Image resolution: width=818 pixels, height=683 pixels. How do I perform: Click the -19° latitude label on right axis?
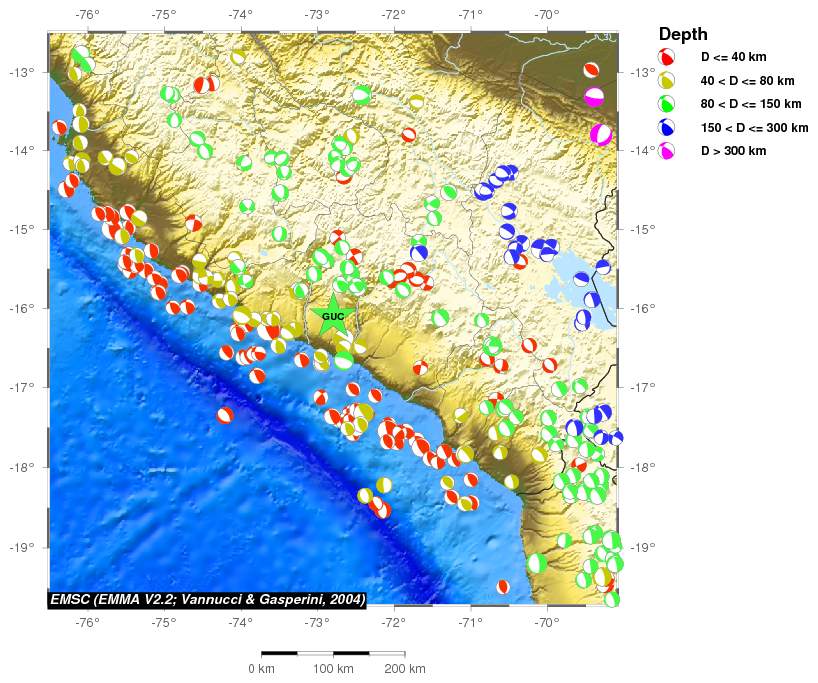tap(644, 547)
